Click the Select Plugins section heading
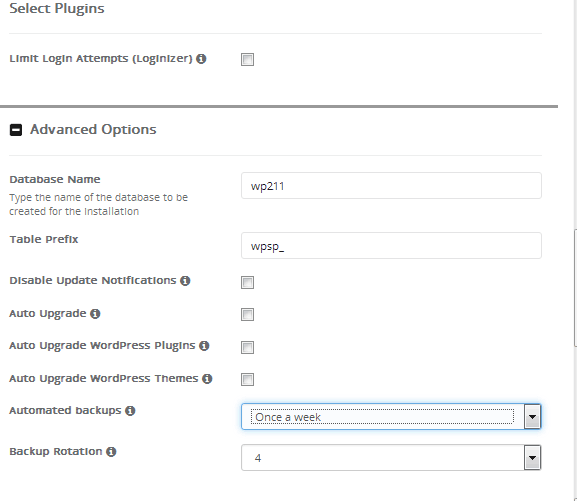 [57, 8]
